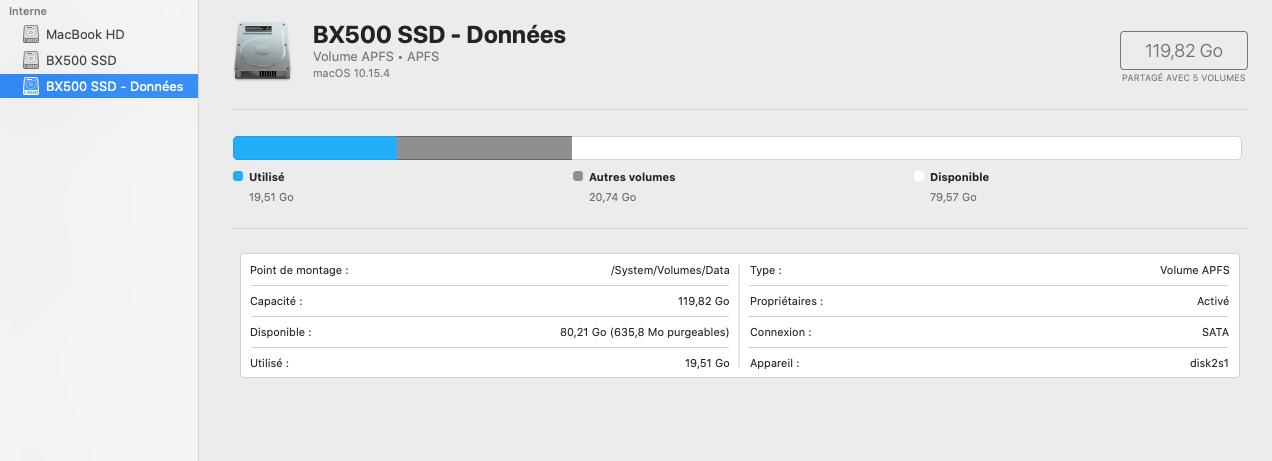Viewport: 1272px width, 461px height.
Task: Click the gray Autres volumes legend swatch
Action: click(578, 176)
